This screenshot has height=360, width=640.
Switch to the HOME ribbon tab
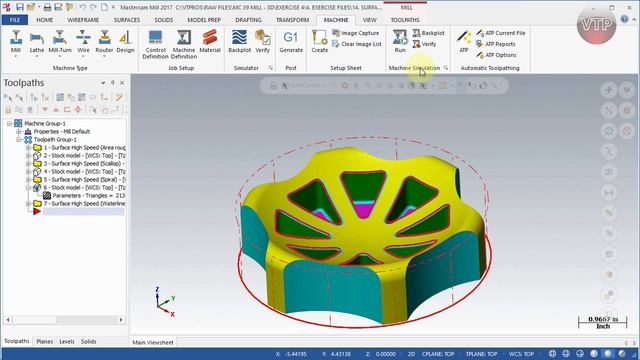pyautogui.click(x=44, y=20)
